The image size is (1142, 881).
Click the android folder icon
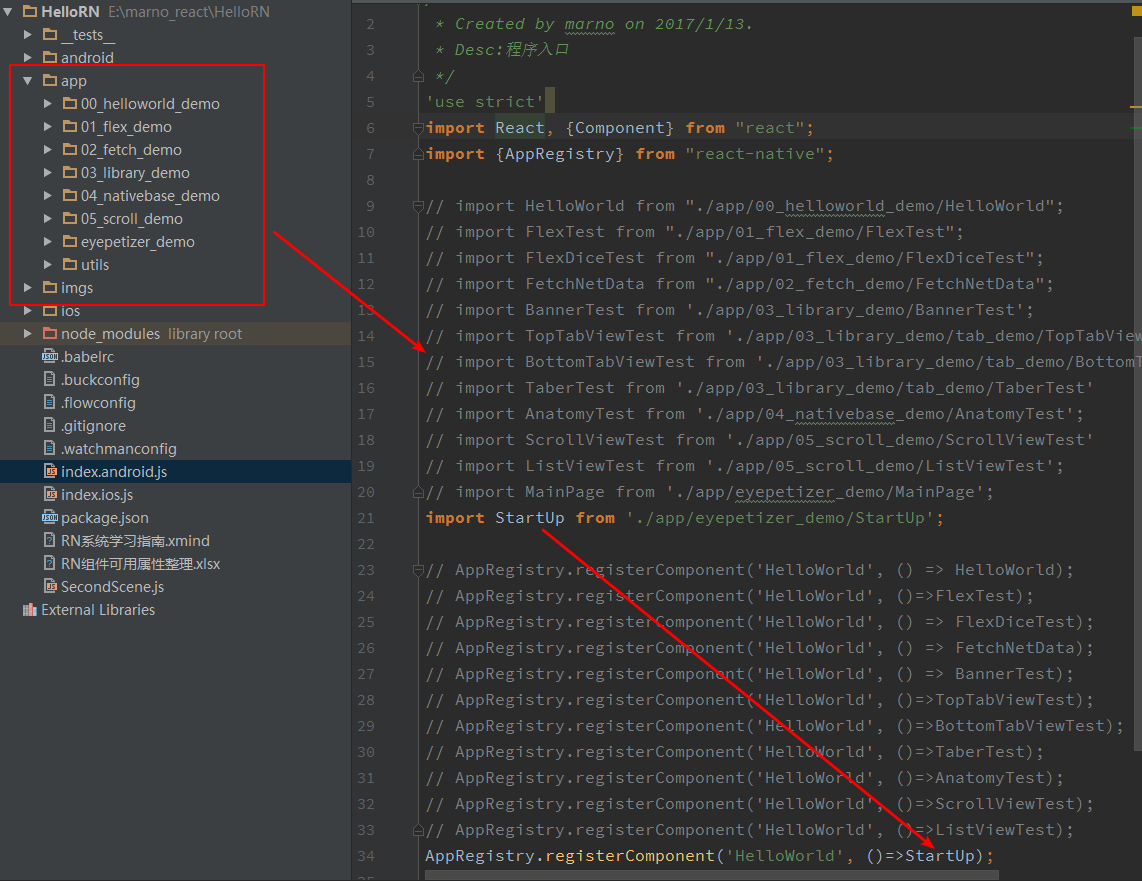[x=50, y=57]
